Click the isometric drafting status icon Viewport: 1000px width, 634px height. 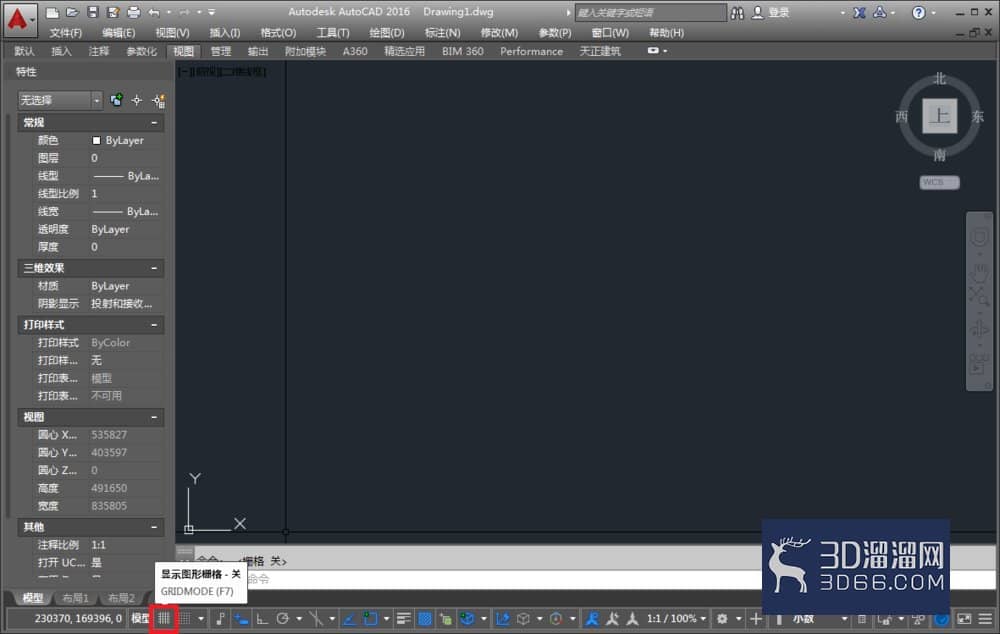pos(316,619)
